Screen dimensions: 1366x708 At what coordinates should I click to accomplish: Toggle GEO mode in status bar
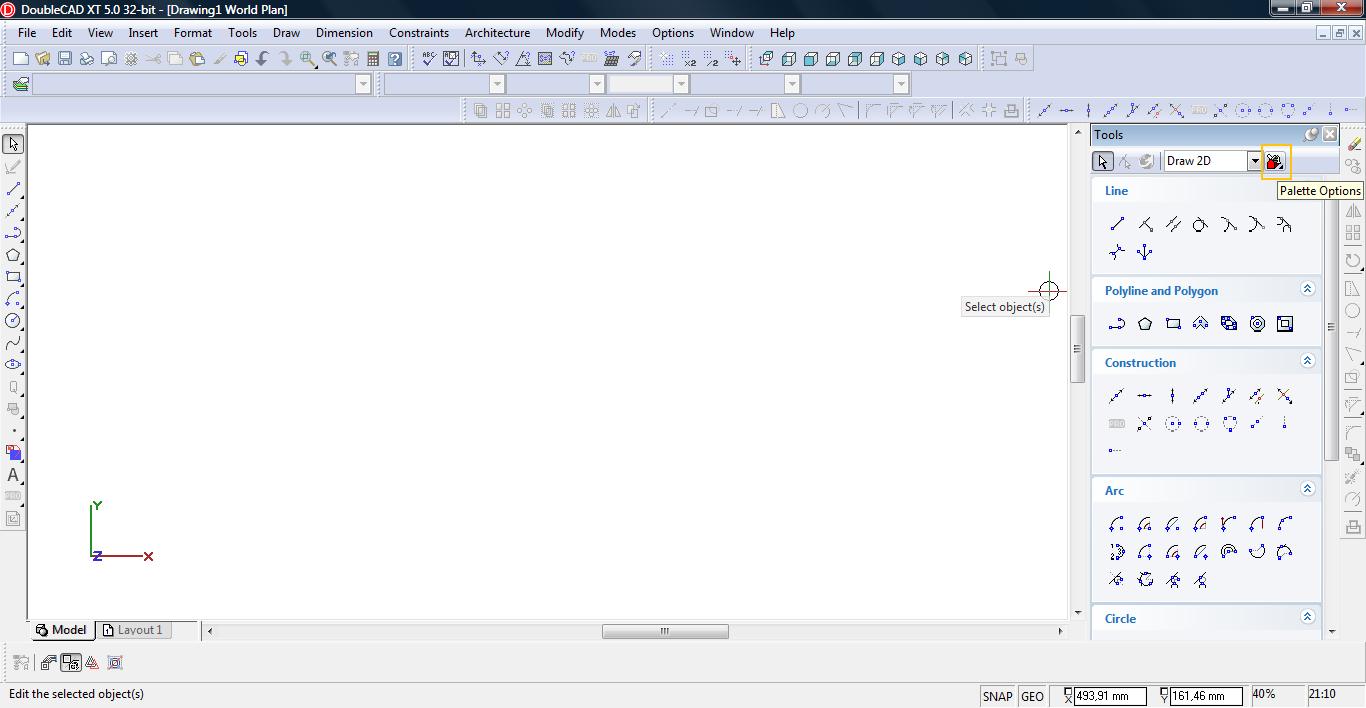point(1032,696)
